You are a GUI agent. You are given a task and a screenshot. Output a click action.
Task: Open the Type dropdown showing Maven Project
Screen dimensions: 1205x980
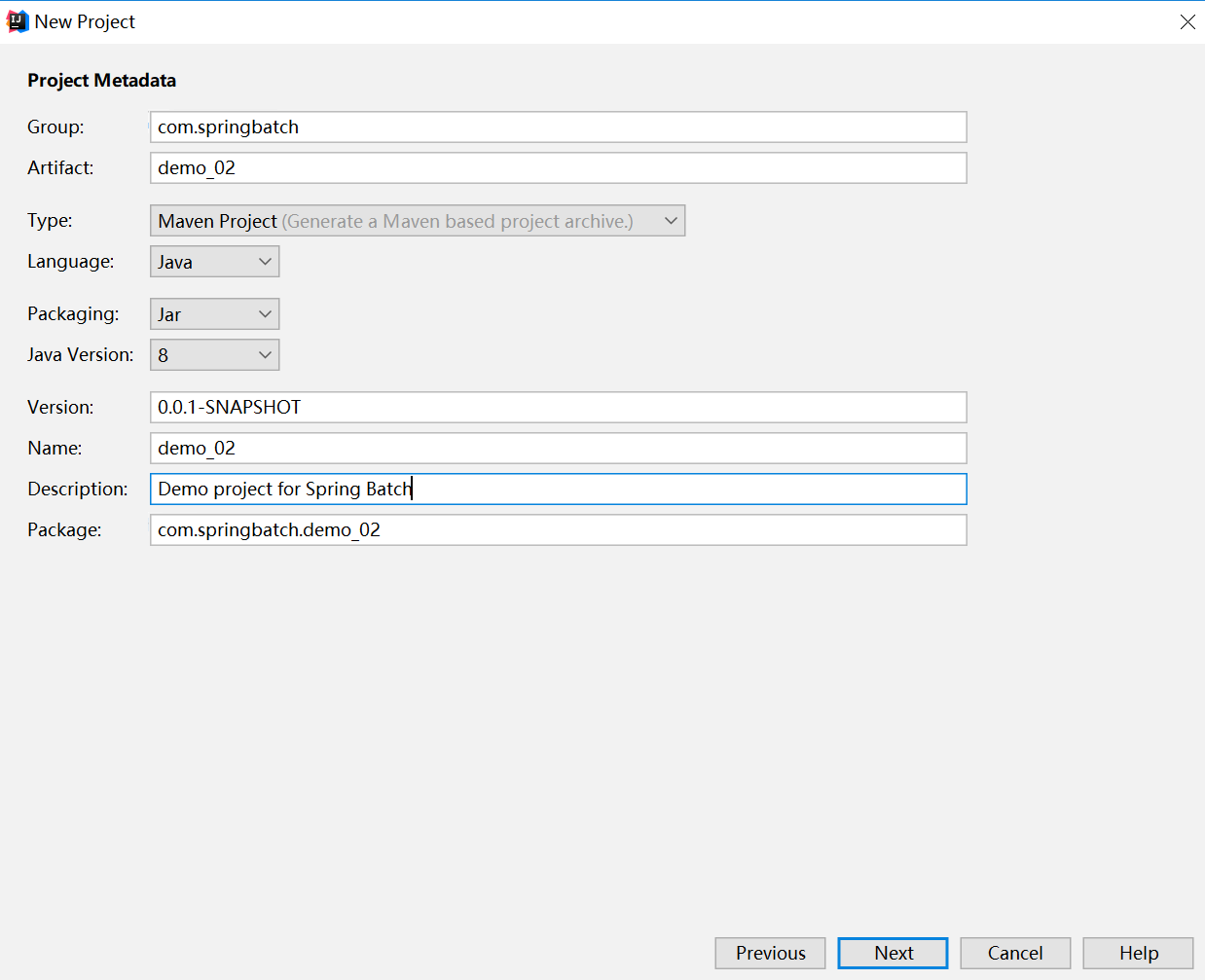[418, 221]
